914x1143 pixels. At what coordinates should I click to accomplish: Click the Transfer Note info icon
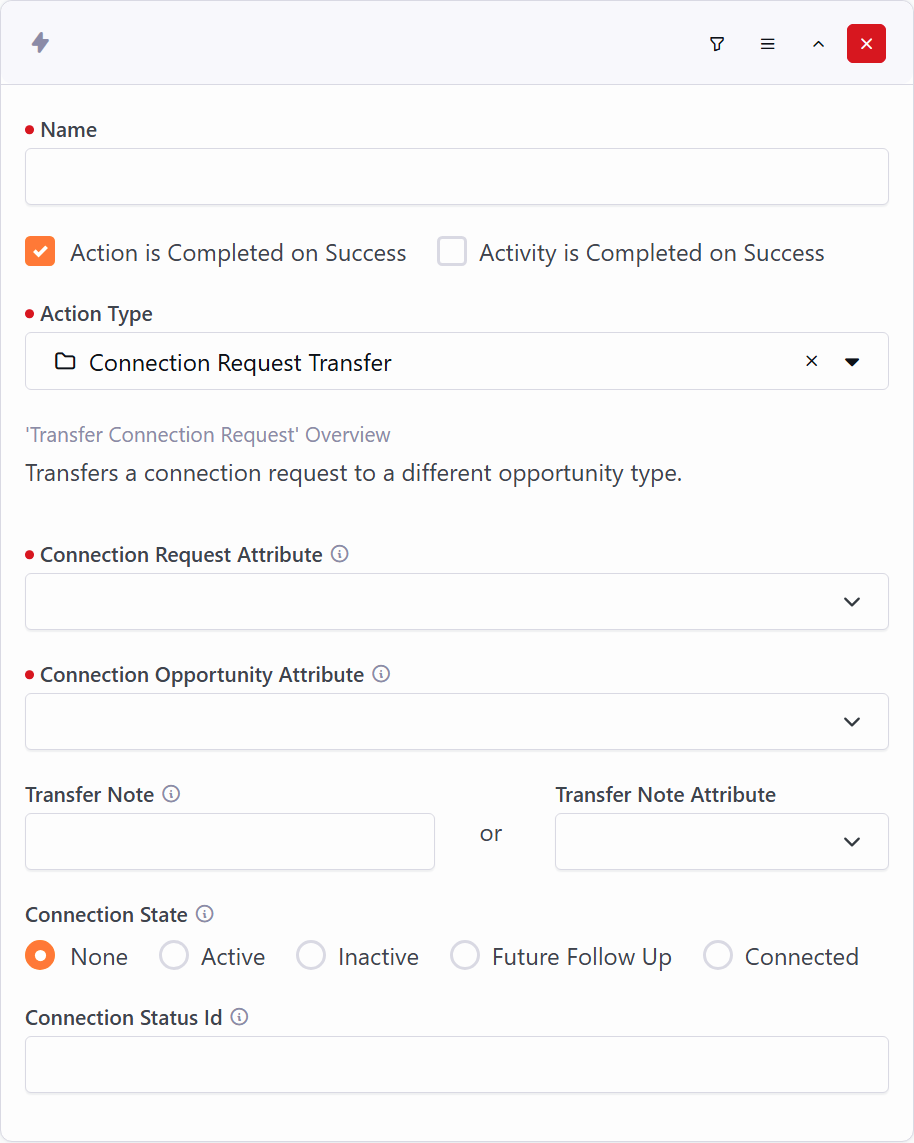(171, 794)
